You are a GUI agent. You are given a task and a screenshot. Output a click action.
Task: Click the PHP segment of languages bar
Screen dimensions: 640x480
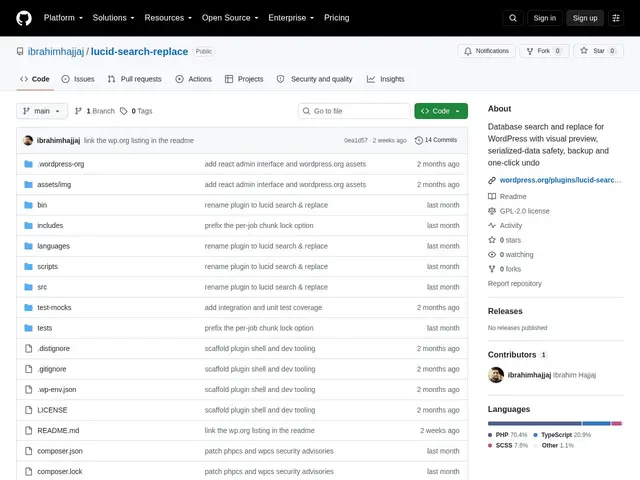pos(534,424)
